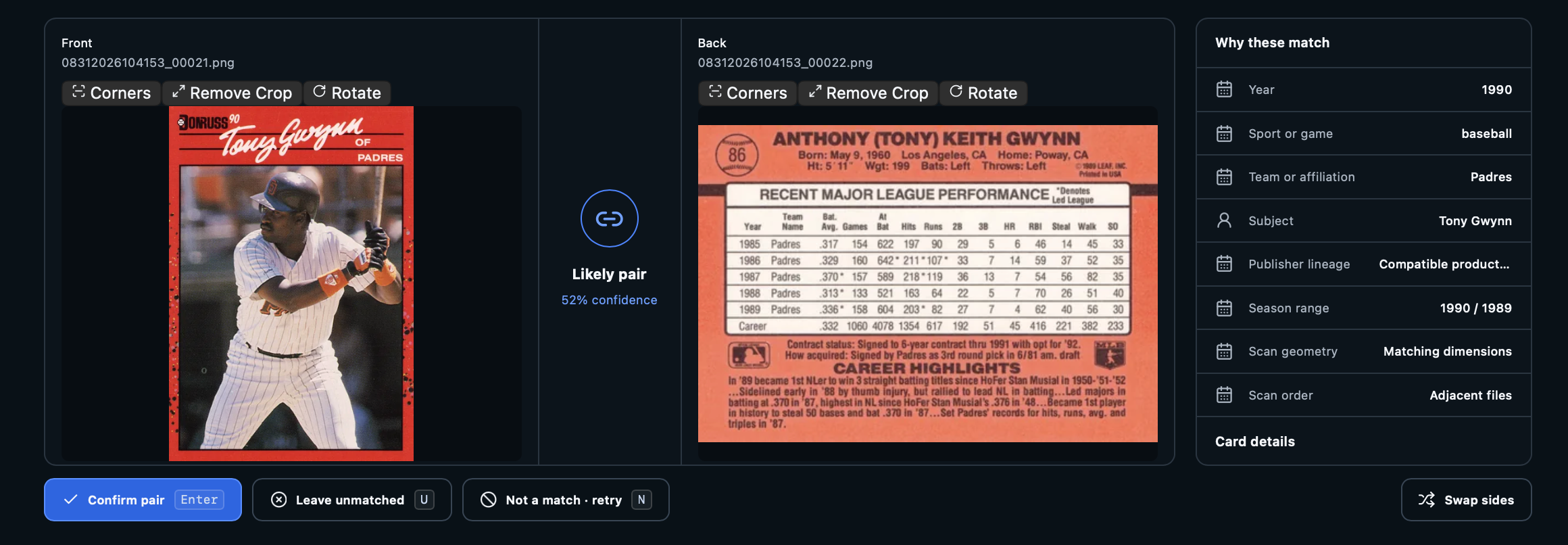Click the calendar icon beside Season range
Screen dimensions: 1568x545
1224,308
